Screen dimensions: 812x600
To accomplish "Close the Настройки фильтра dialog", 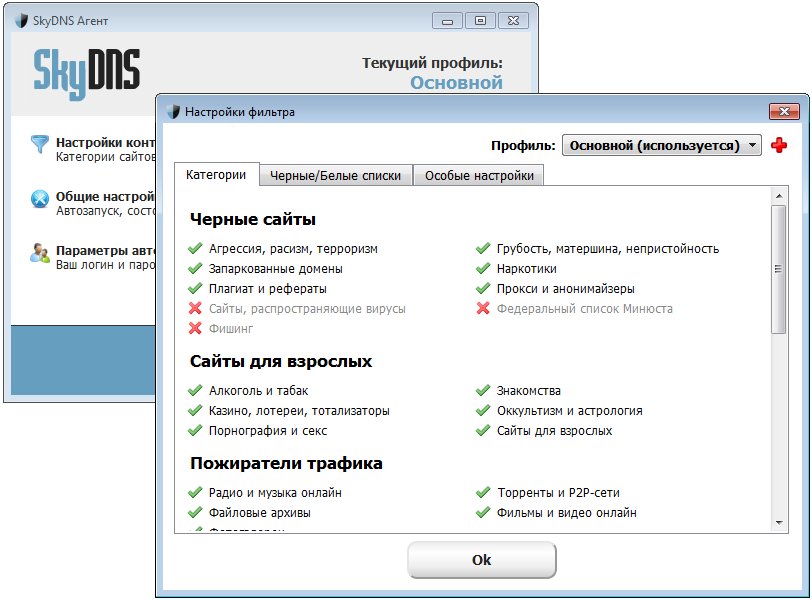I will [784, 111].
